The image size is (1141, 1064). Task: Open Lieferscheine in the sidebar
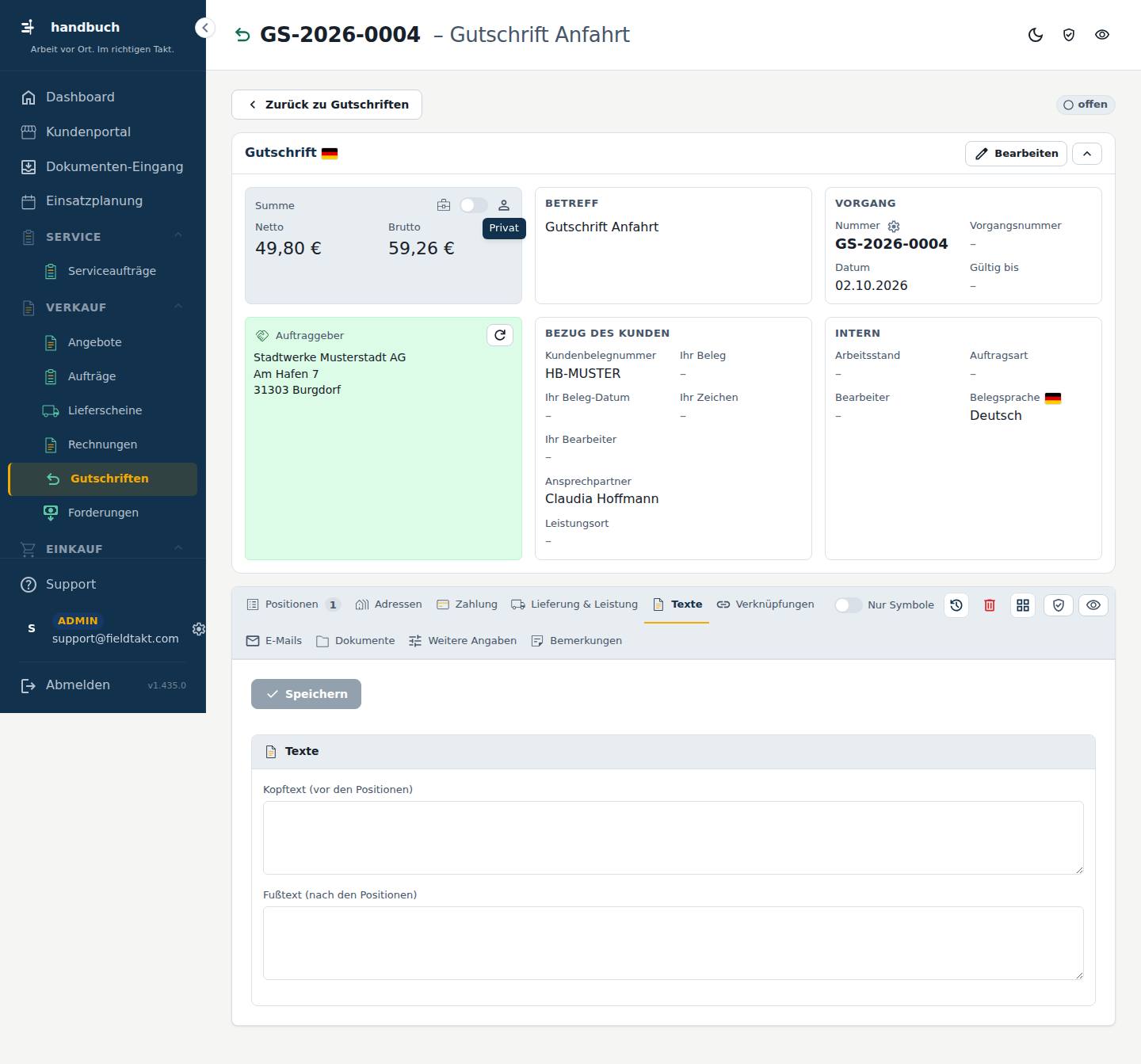103,410
